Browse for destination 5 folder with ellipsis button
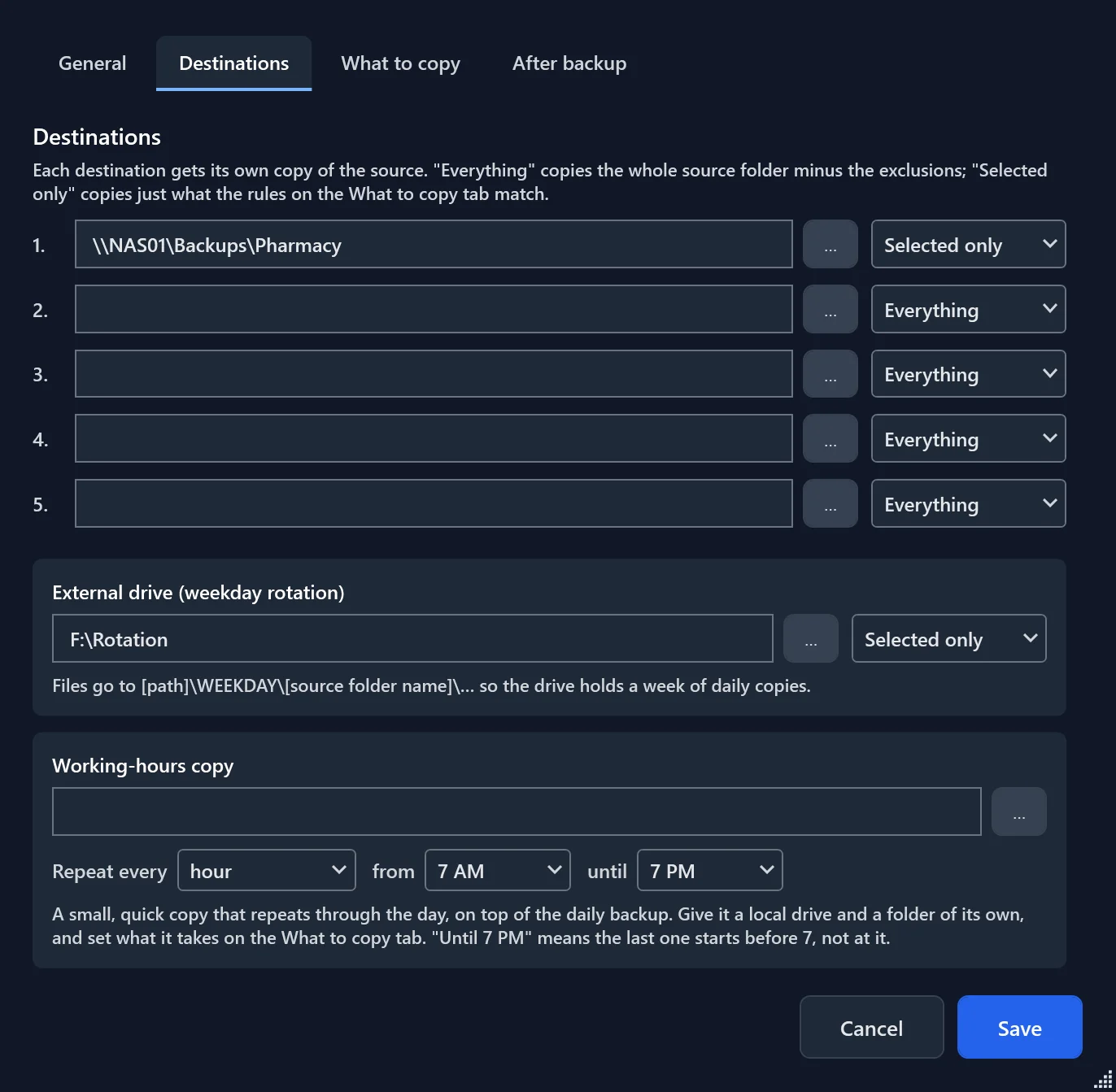 coord(830,503)
